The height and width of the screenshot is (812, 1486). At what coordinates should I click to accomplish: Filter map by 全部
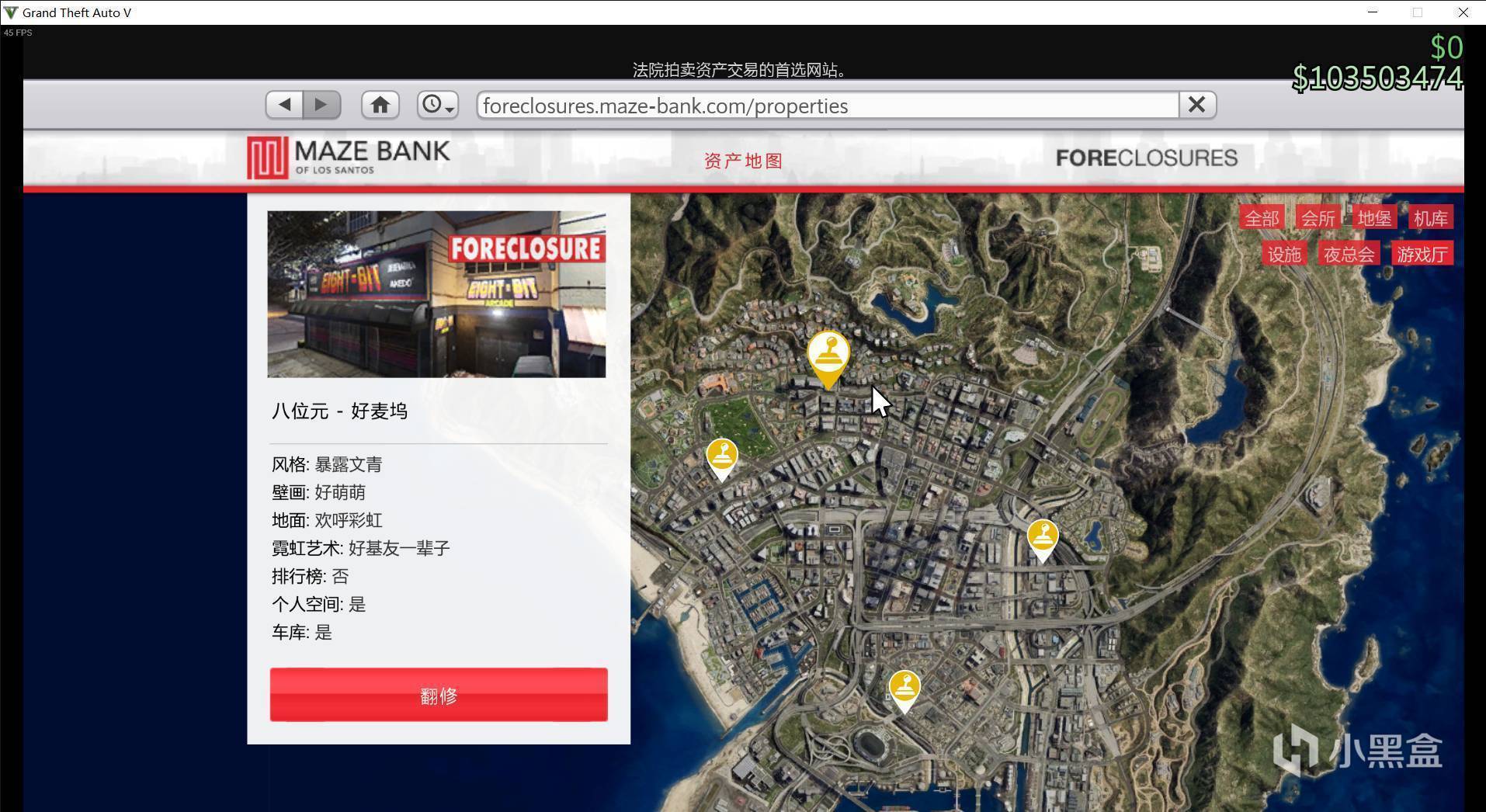coord(1262,218)
